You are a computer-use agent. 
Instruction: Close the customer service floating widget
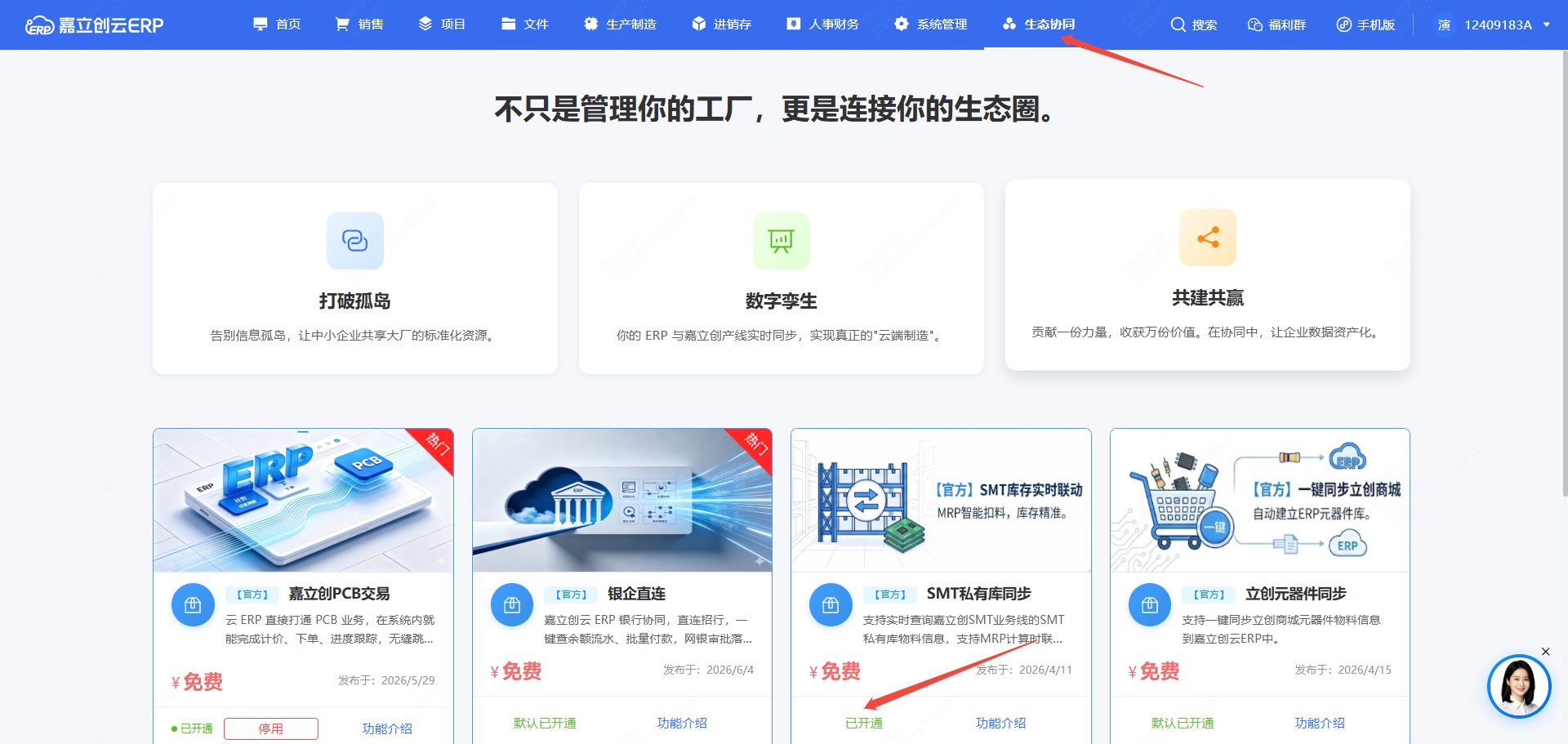(x=1545, y=652)
